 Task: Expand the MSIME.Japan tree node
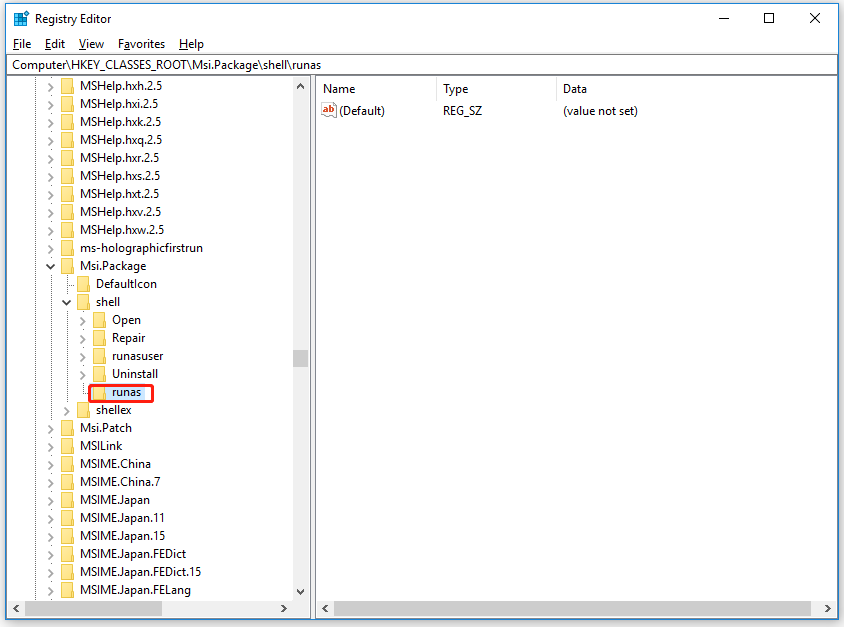point(50,499)
